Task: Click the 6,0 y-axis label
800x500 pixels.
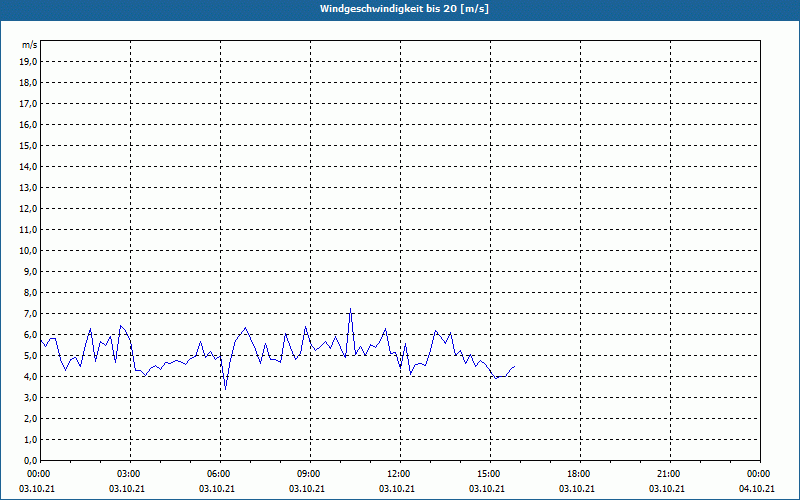Action: coord(30,335)
